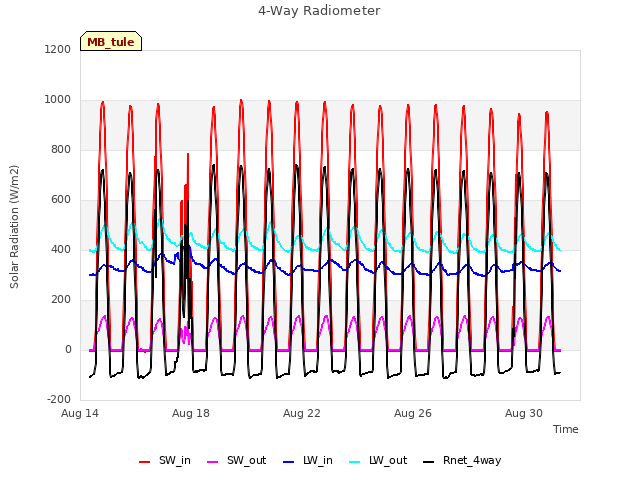The image size is (640, 480).
Task: Click the black Rnet_4way legend swatch
Action: 429,462
